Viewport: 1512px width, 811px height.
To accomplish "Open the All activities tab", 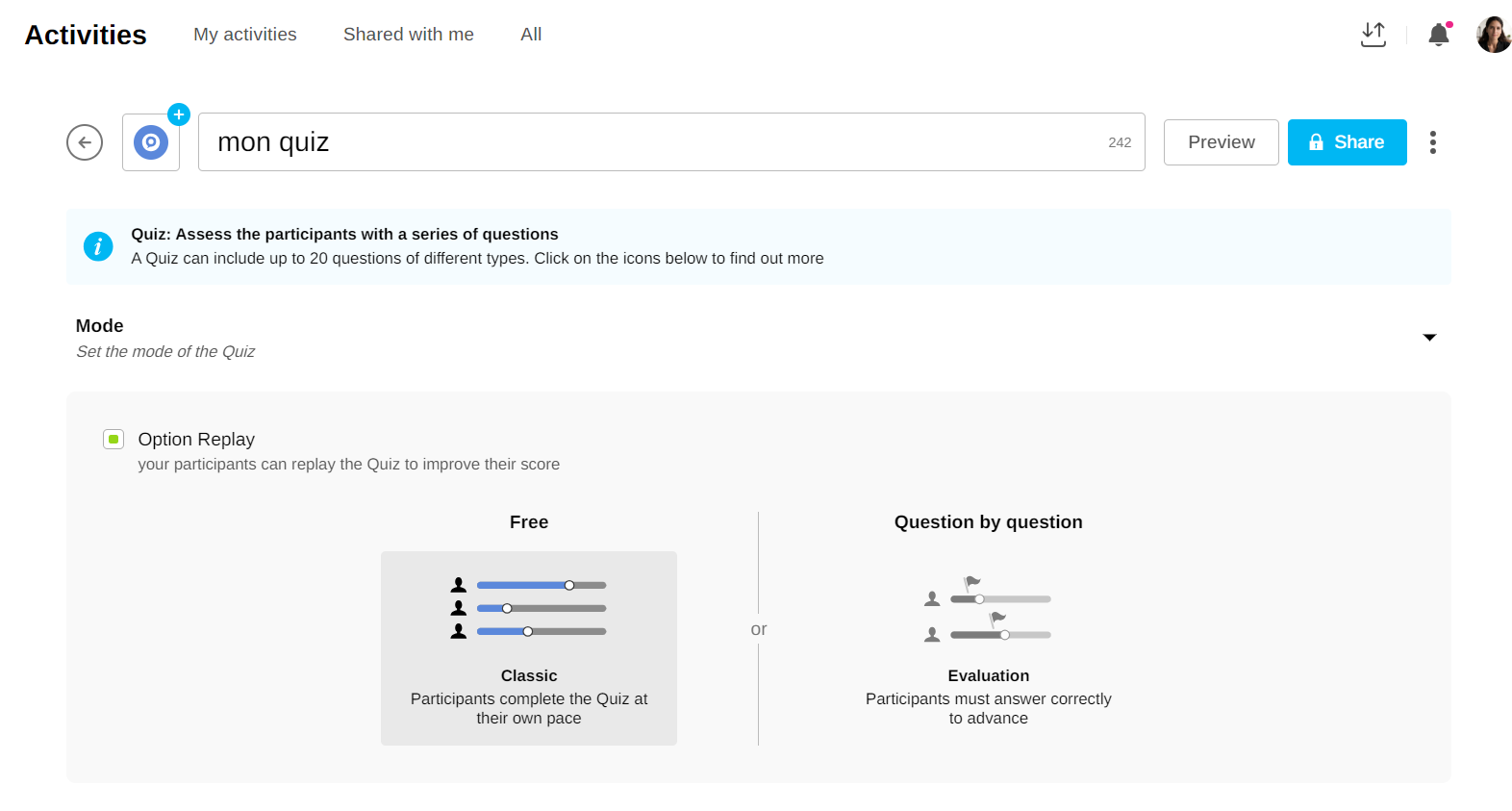I will tap(531, 35).
